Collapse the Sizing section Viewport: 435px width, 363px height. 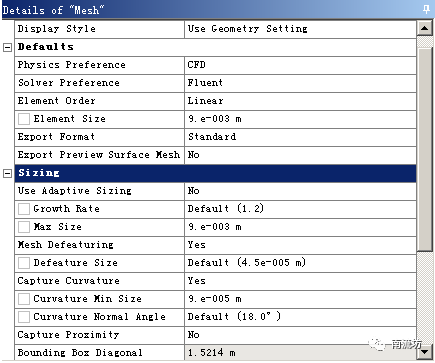coord(7,173)
